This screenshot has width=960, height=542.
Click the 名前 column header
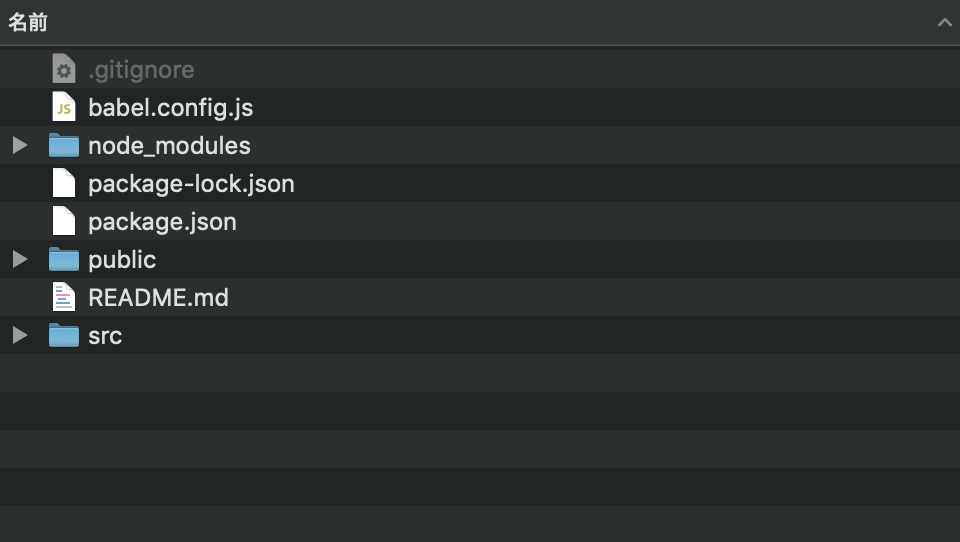[x=28, y=23]
